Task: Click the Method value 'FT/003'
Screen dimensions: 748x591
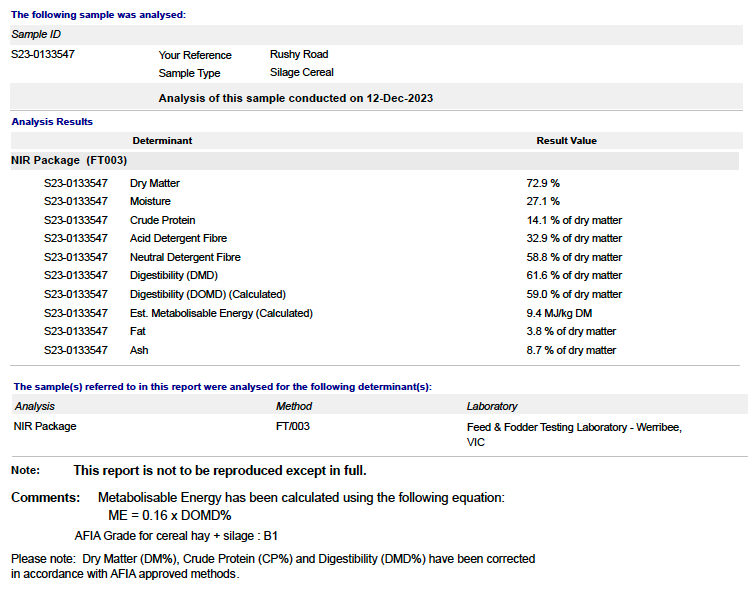Action: point(292,426)
